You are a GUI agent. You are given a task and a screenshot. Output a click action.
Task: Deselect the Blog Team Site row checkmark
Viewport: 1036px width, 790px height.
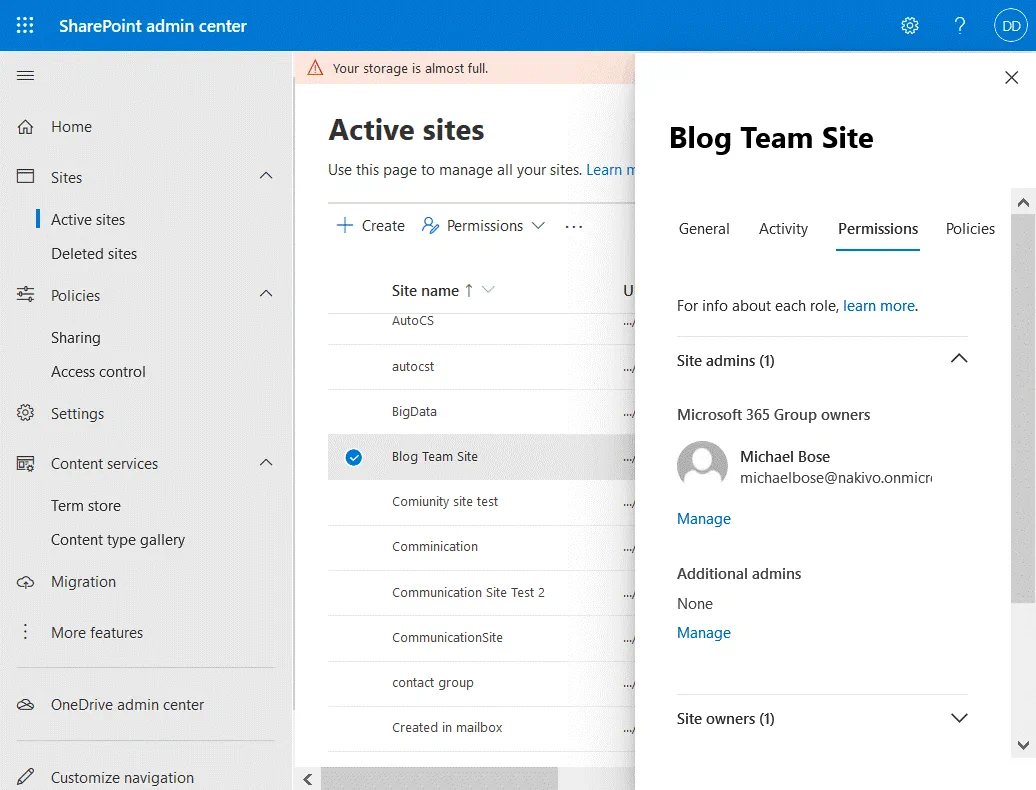353,457
